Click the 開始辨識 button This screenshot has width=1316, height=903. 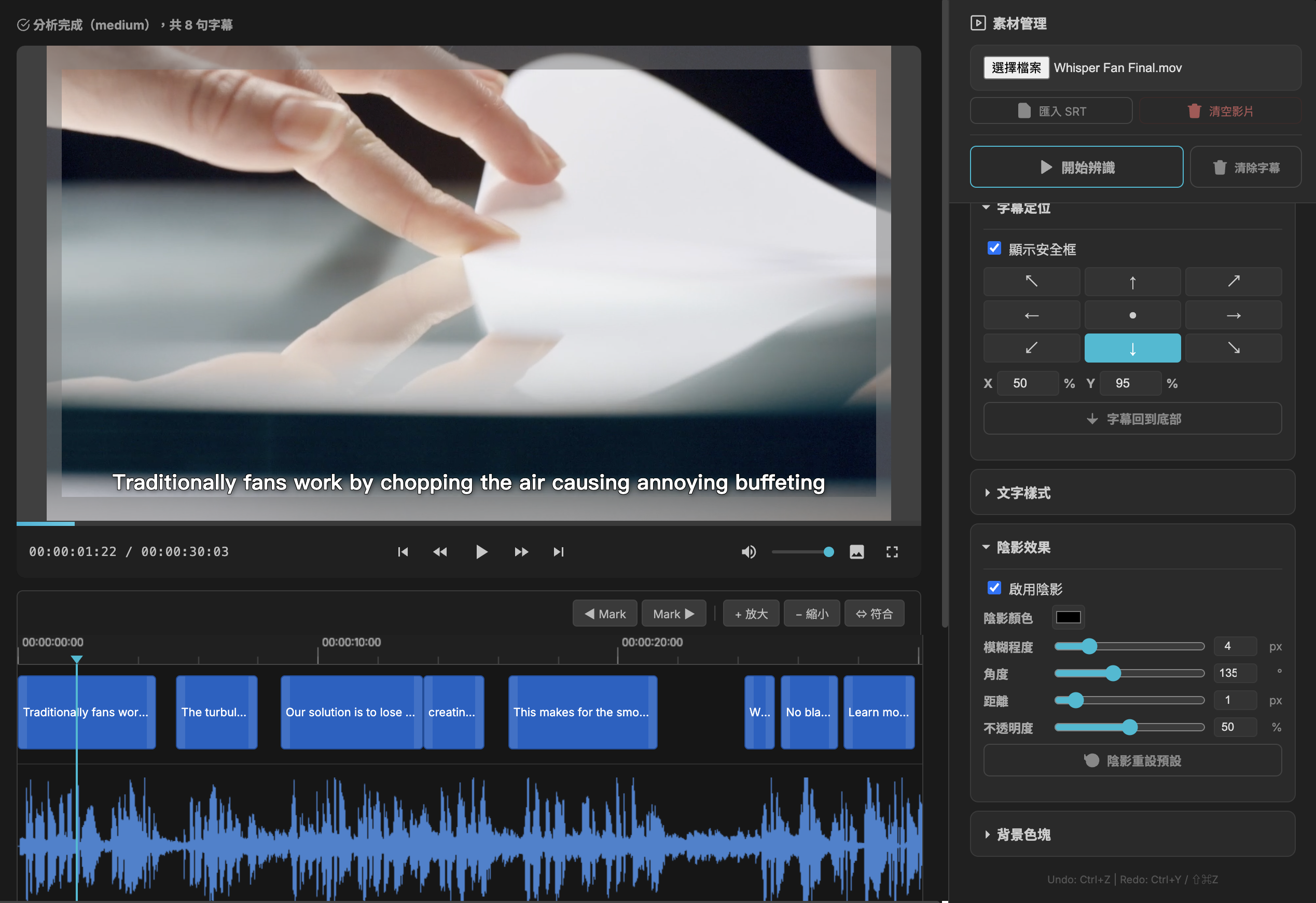pos(1076,167)
